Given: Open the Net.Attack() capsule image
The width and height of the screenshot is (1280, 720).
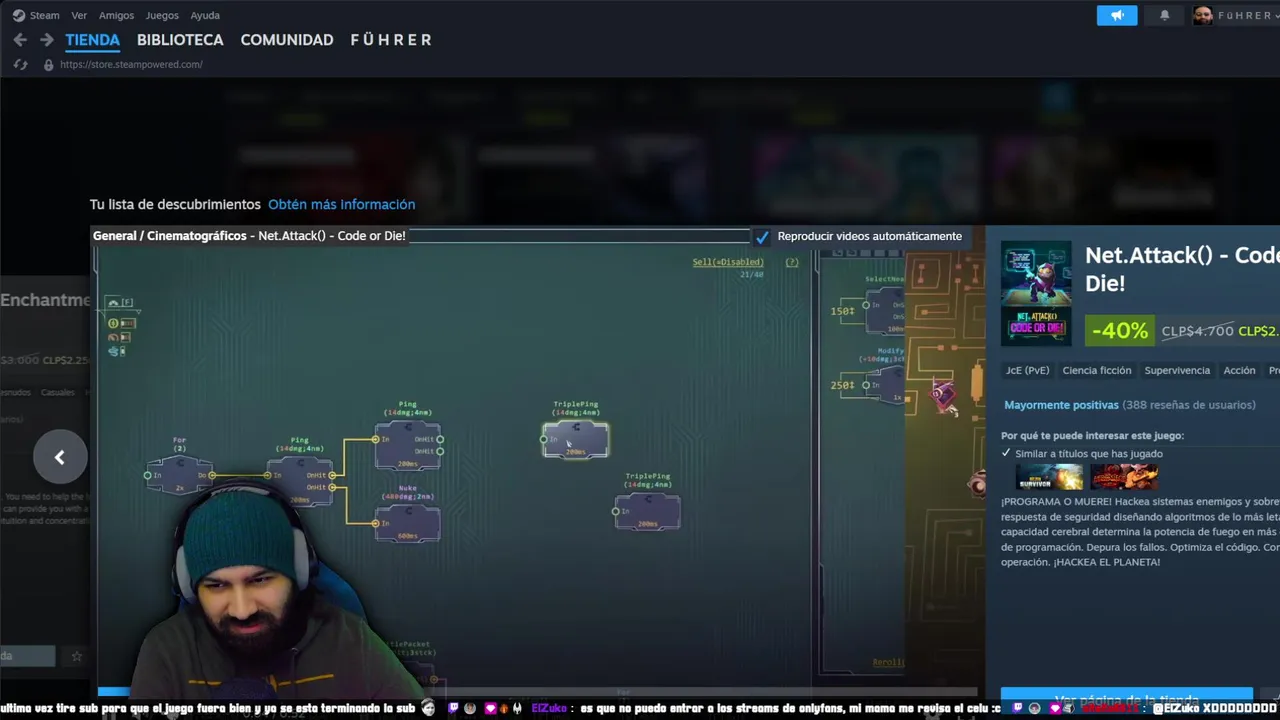Looking at the screenshot, I should tap(1036, 293).
